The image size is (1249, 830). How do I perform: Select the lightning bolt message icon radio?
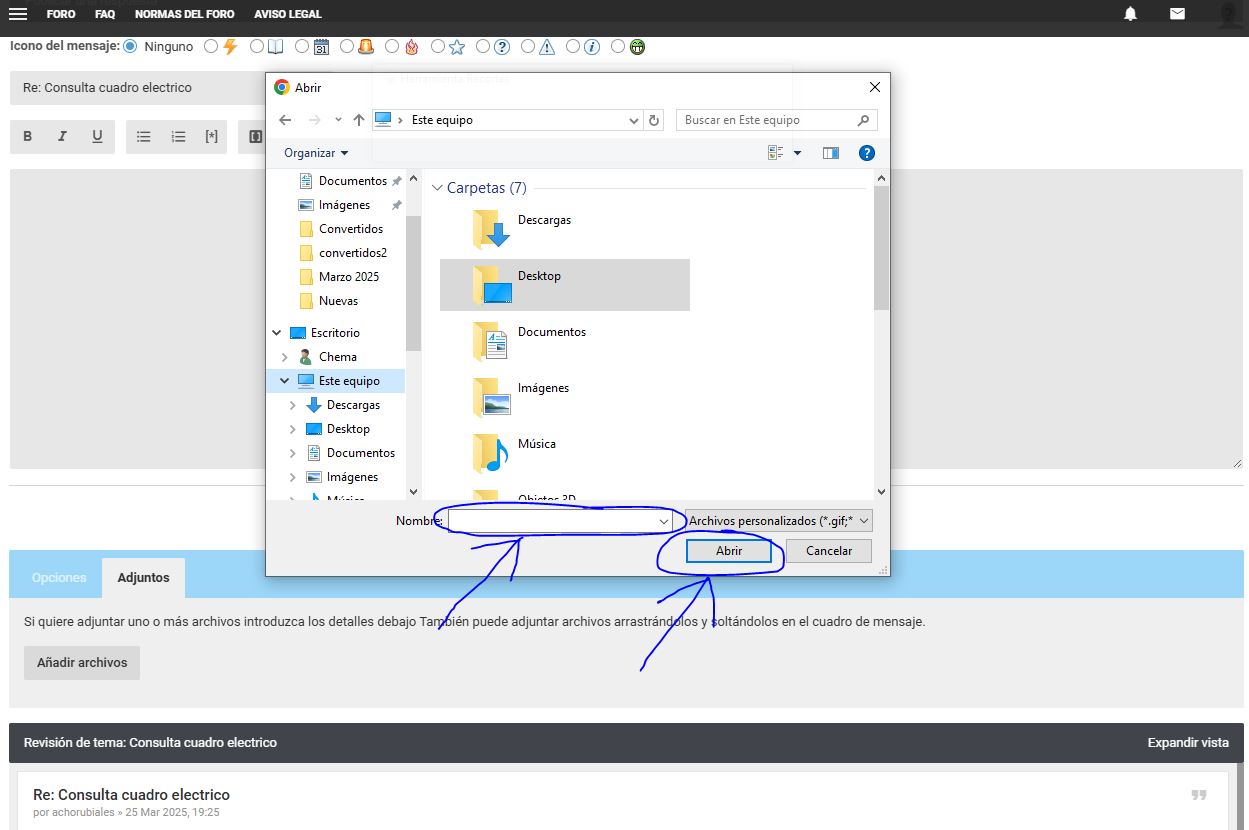pos(210,46)
